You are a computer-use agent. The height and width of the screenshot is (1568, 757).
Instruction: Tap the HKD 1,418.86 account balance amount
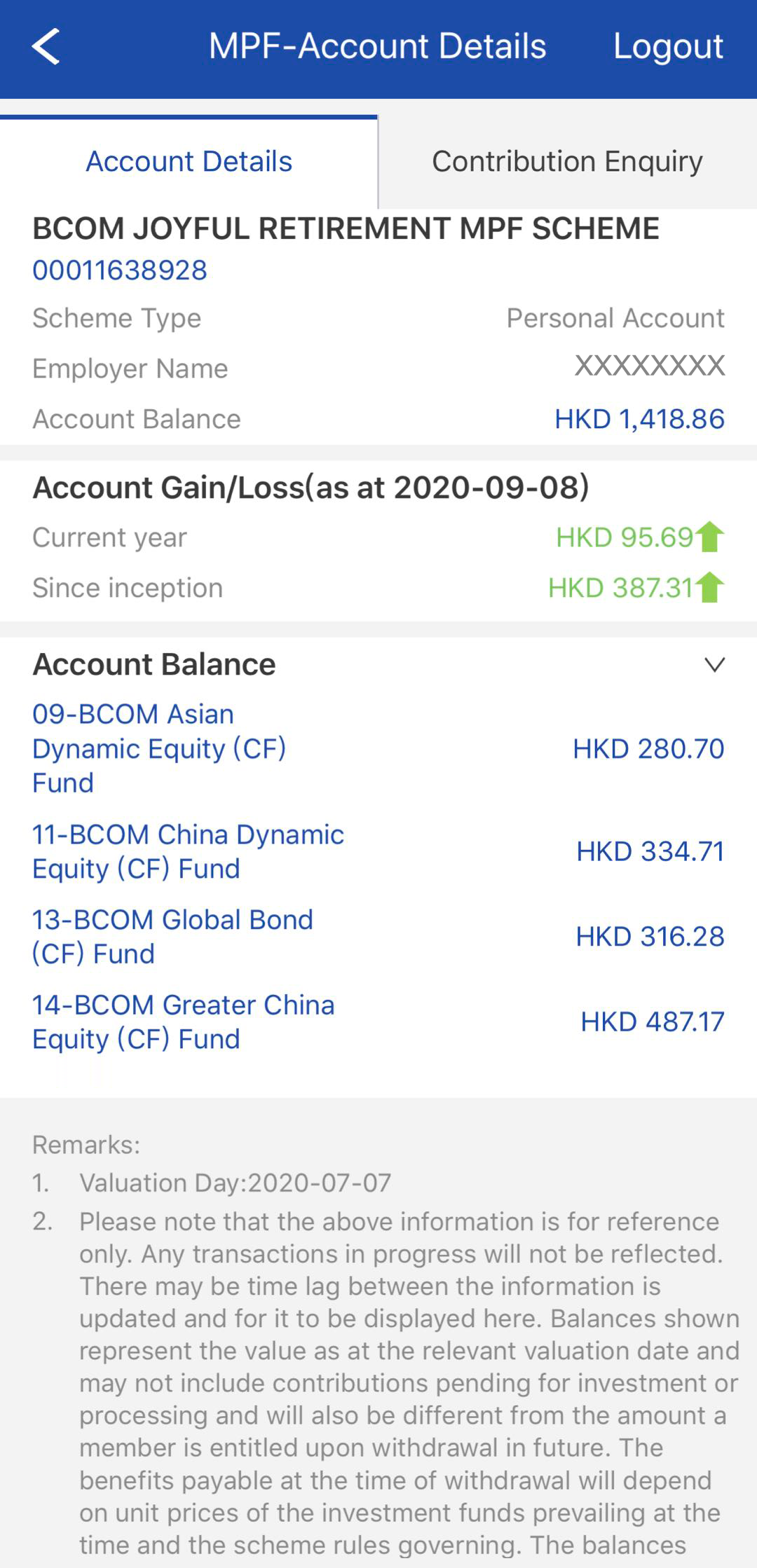tap(639, 419)
